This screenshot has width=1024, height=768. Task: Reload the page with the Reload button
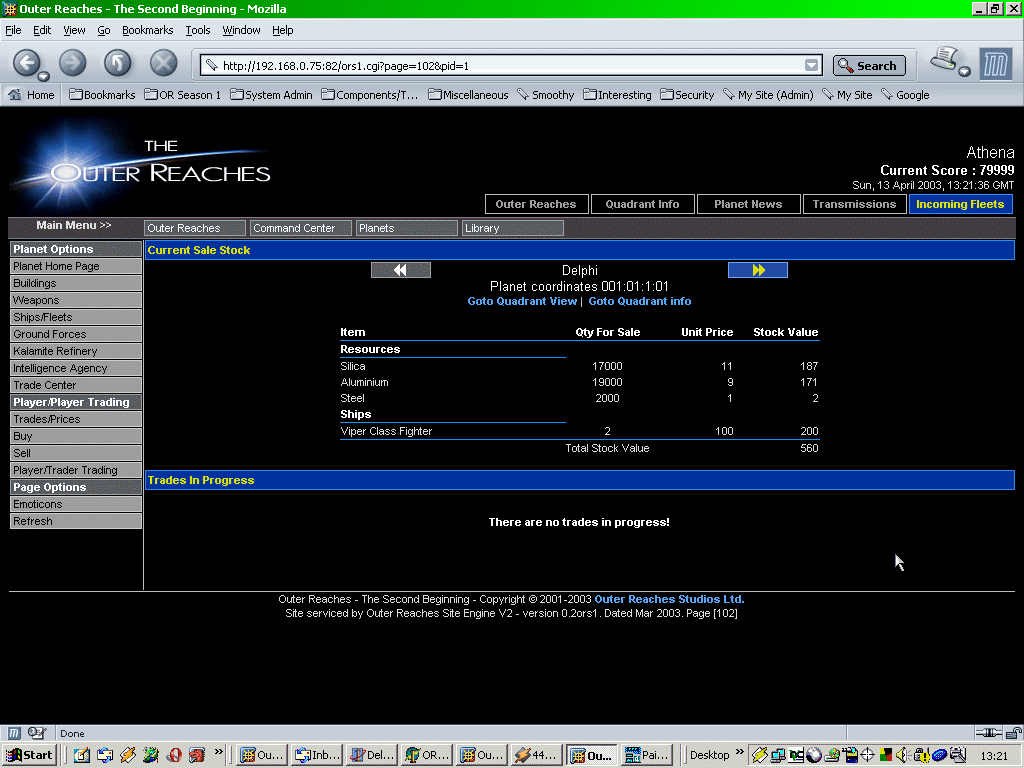(x=118, y=63)
